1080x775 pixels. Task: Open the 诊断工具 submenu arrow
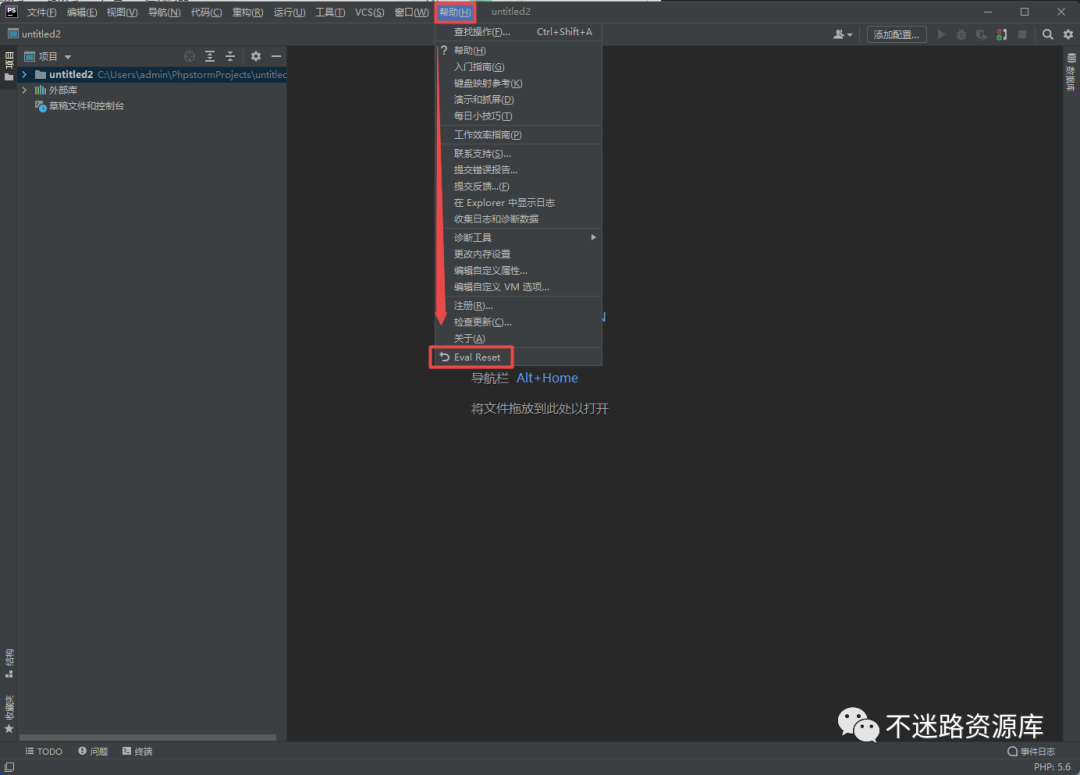pos(593,238)
